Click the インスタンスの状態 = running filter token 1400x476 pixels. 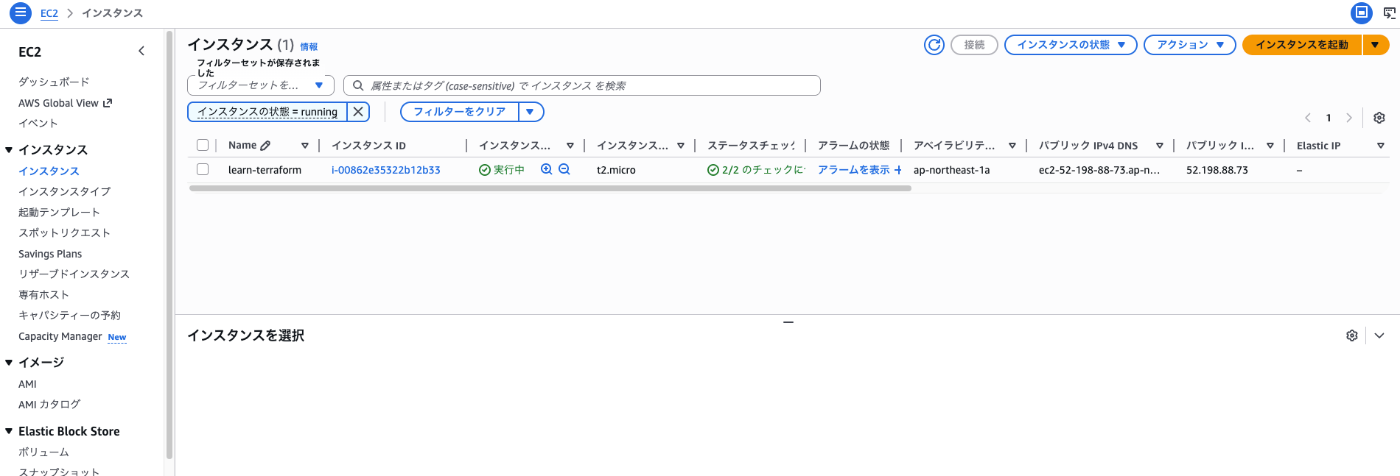pyautogui.click(x=267, y=112)
